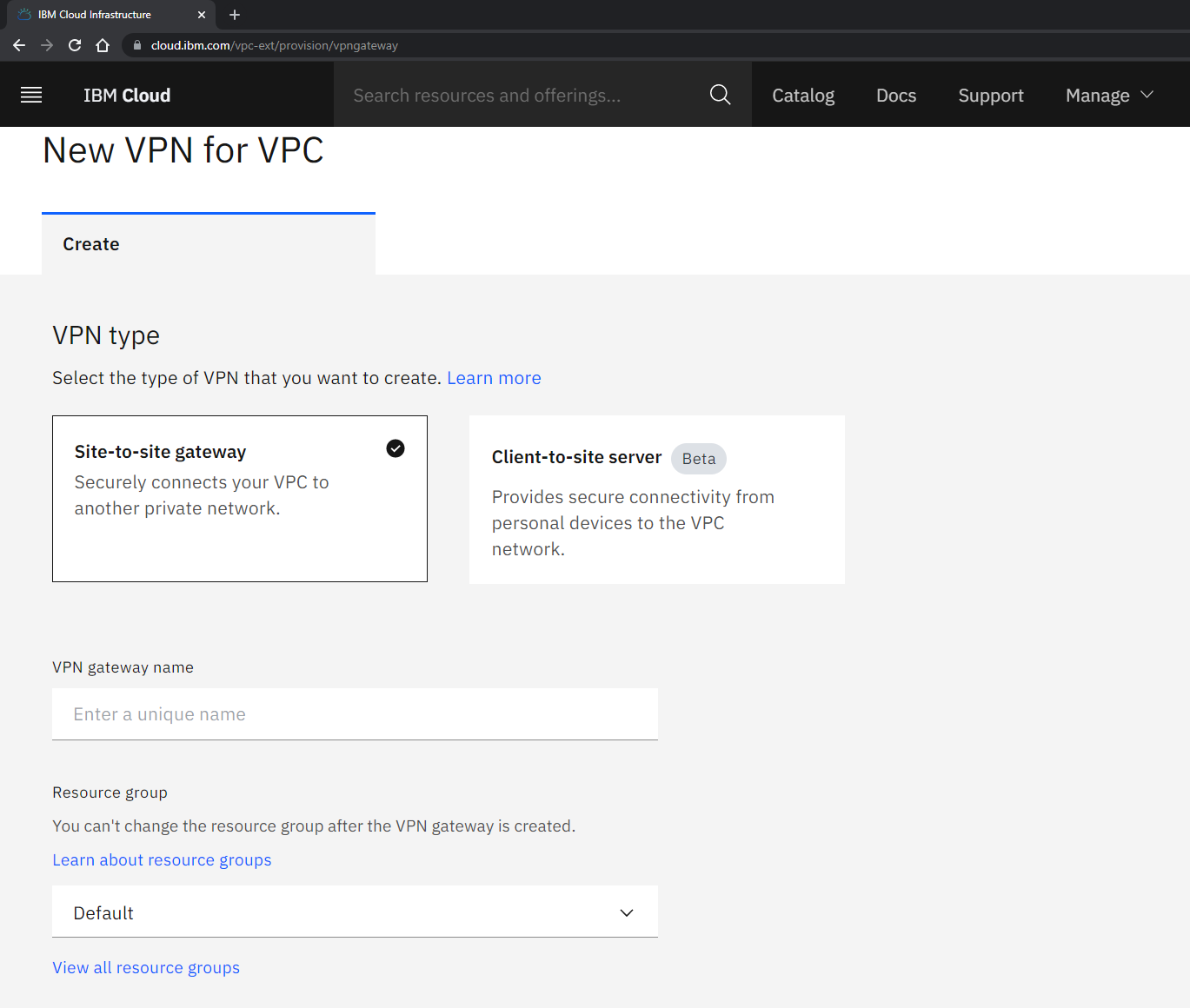This screenshot has width=1190, height=1008.
Task: Open the Default resource group dropdown
Action: [x=355, y=912]
